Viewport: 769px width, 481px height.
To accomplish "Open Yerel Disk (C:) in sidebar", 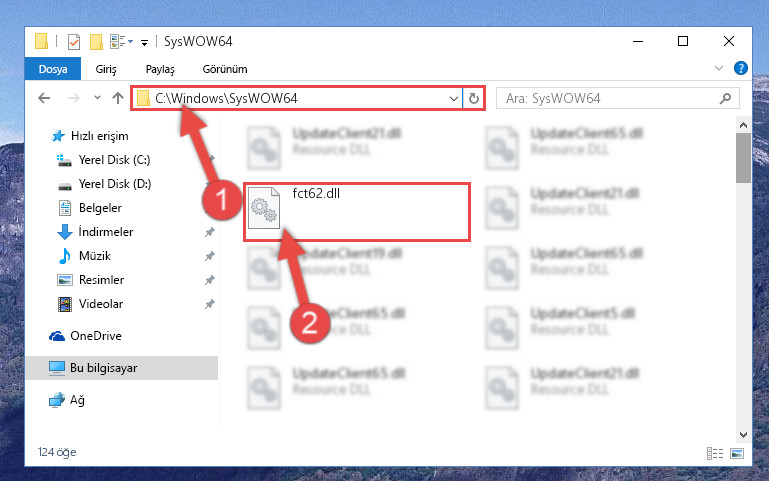I will 114,160.
